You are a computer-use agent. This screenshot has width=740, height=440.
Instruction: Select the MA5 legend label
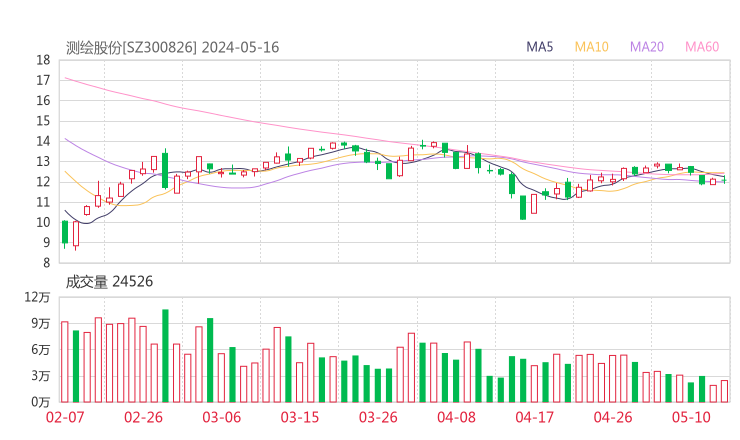[539, 47]
